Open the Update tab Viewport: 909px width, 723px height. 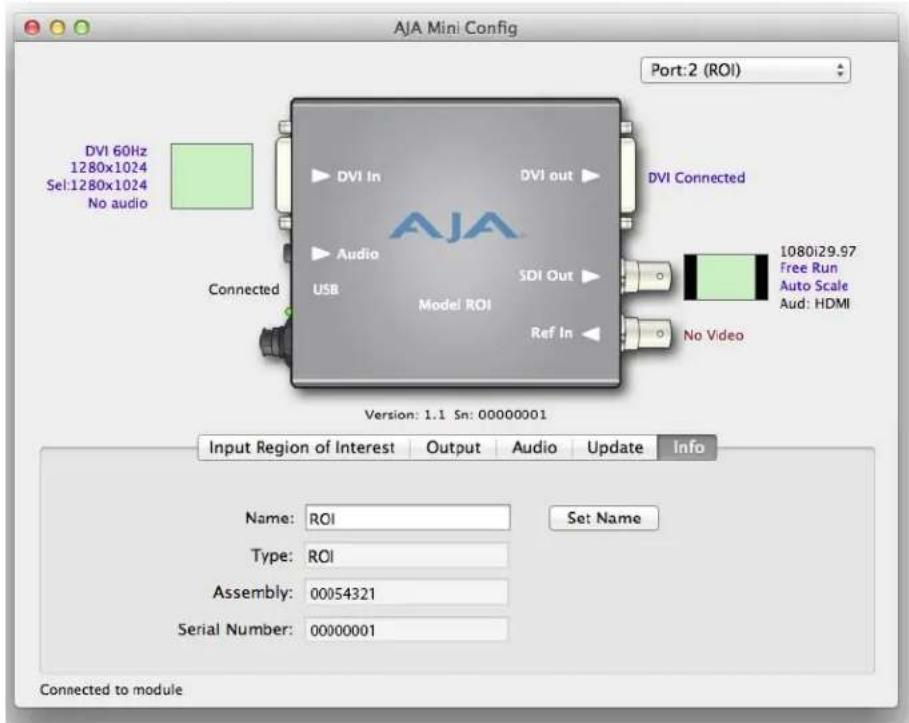[615, 448]
